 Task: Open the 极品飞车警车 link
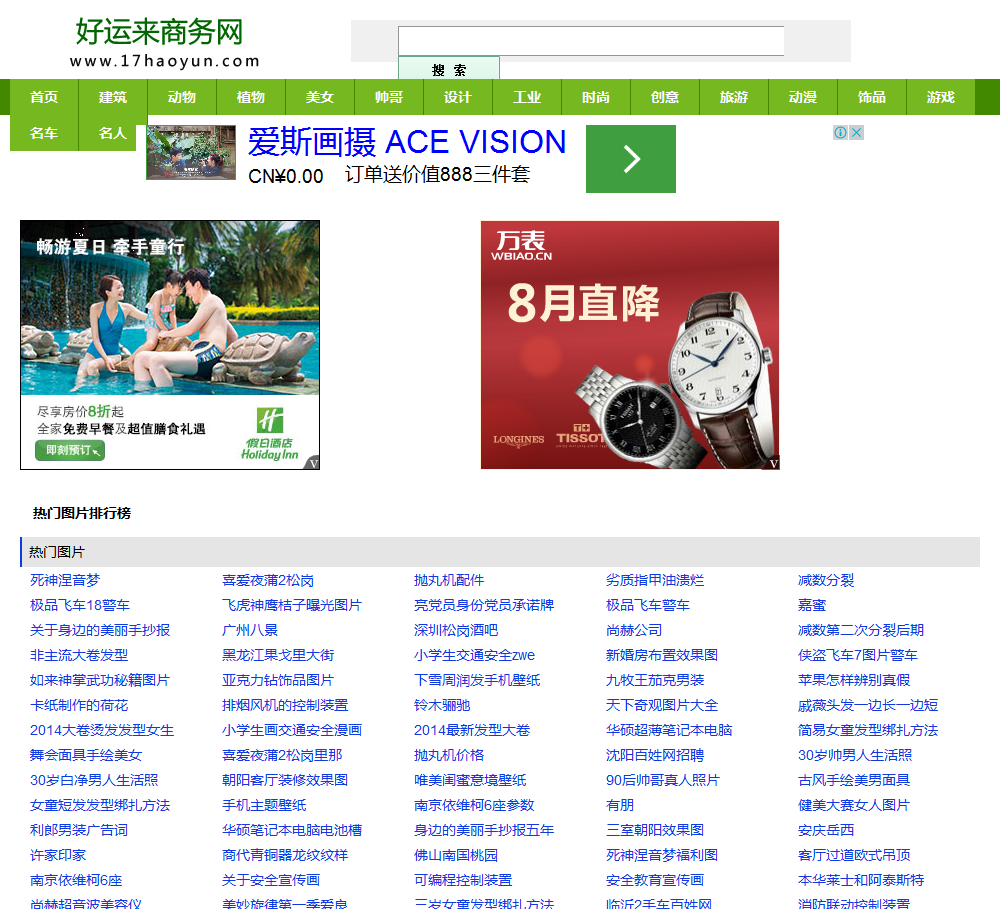(648, 605)
